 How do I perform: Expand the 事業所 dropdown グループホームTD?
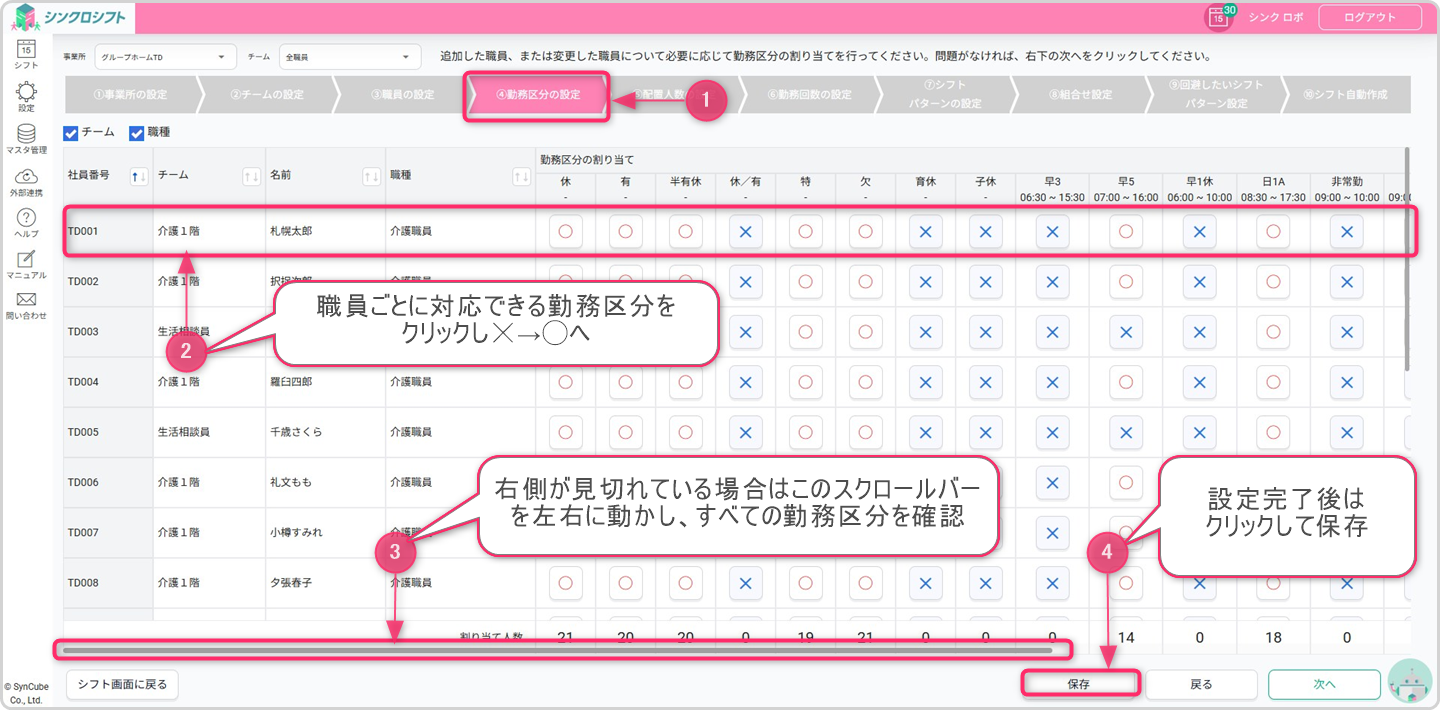click(165, 57)
